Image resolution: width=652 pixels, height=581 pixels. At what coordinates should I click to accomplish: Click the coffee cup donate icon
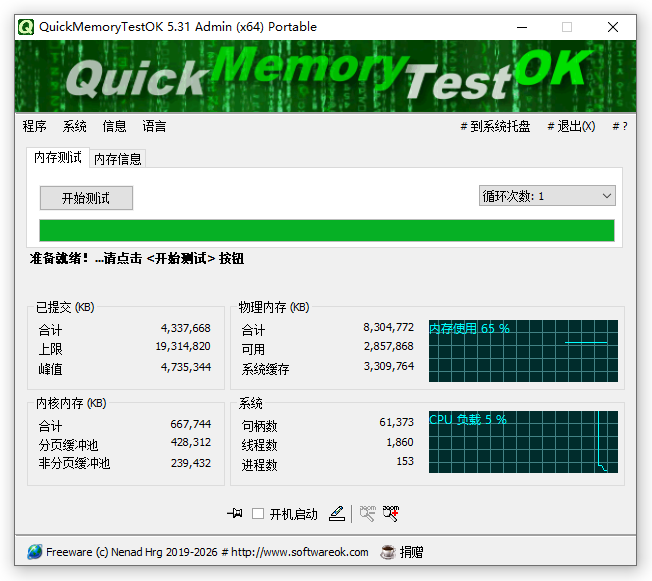coord(387,551)
